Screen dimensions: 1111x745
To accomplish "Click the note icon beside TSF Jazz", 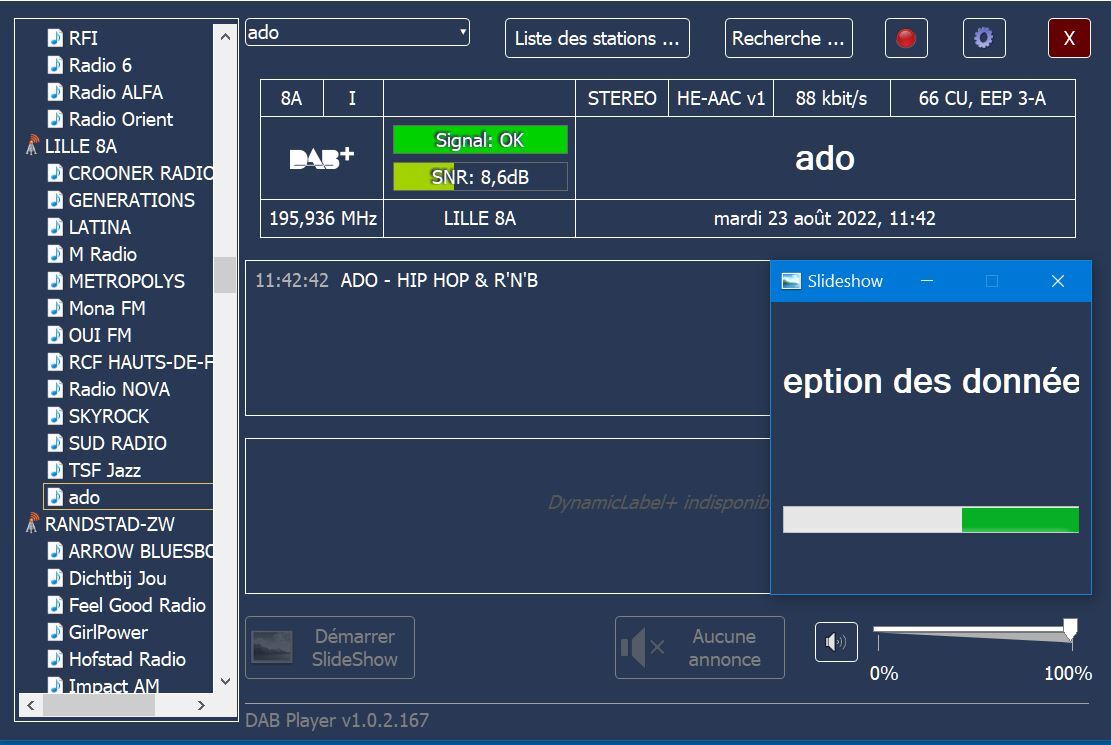I will (55, 470).
